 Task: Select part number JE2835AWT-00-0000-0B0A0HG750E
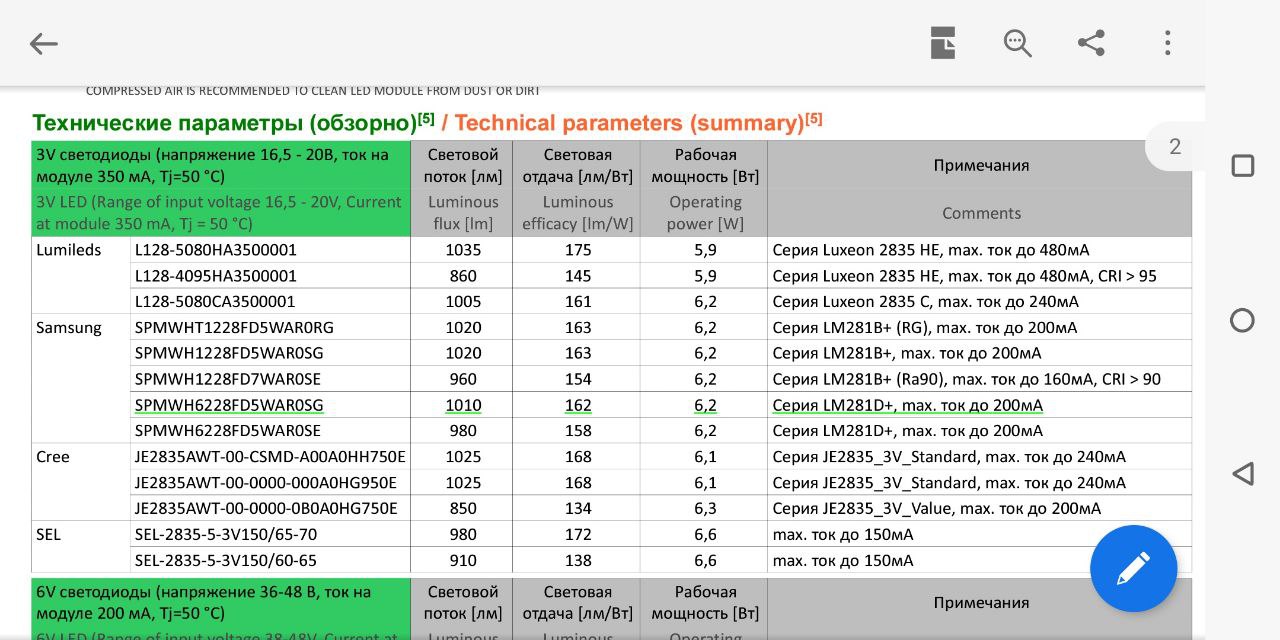[x=266, y=509]
